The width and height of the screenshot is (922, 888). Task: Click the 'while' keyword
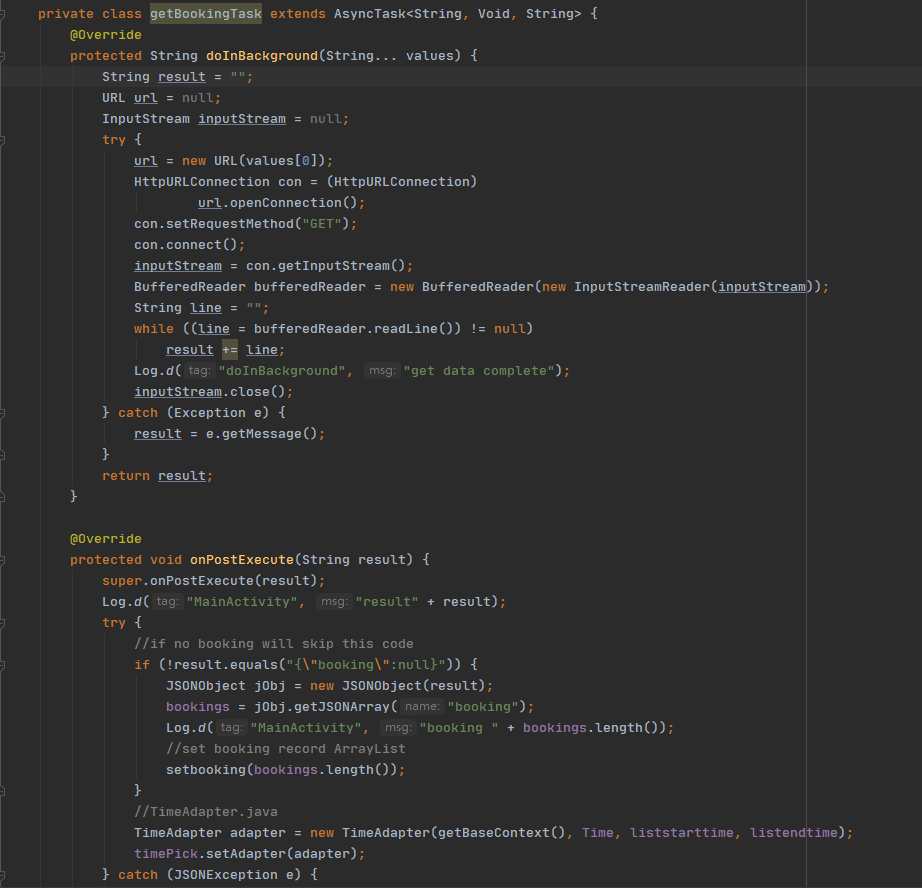153,329
